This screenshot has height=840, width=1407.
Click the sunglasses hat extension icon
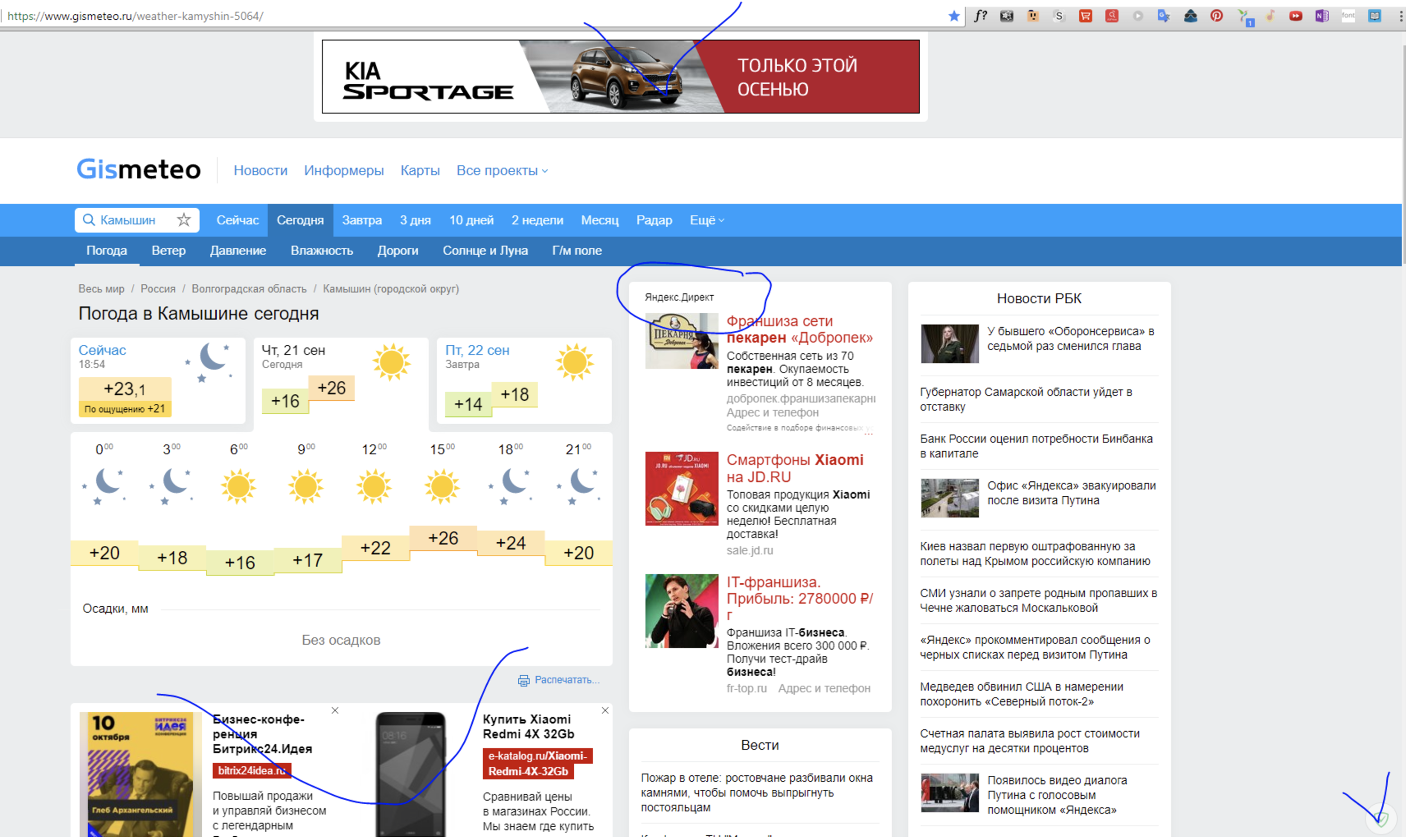coord(1190,16)
